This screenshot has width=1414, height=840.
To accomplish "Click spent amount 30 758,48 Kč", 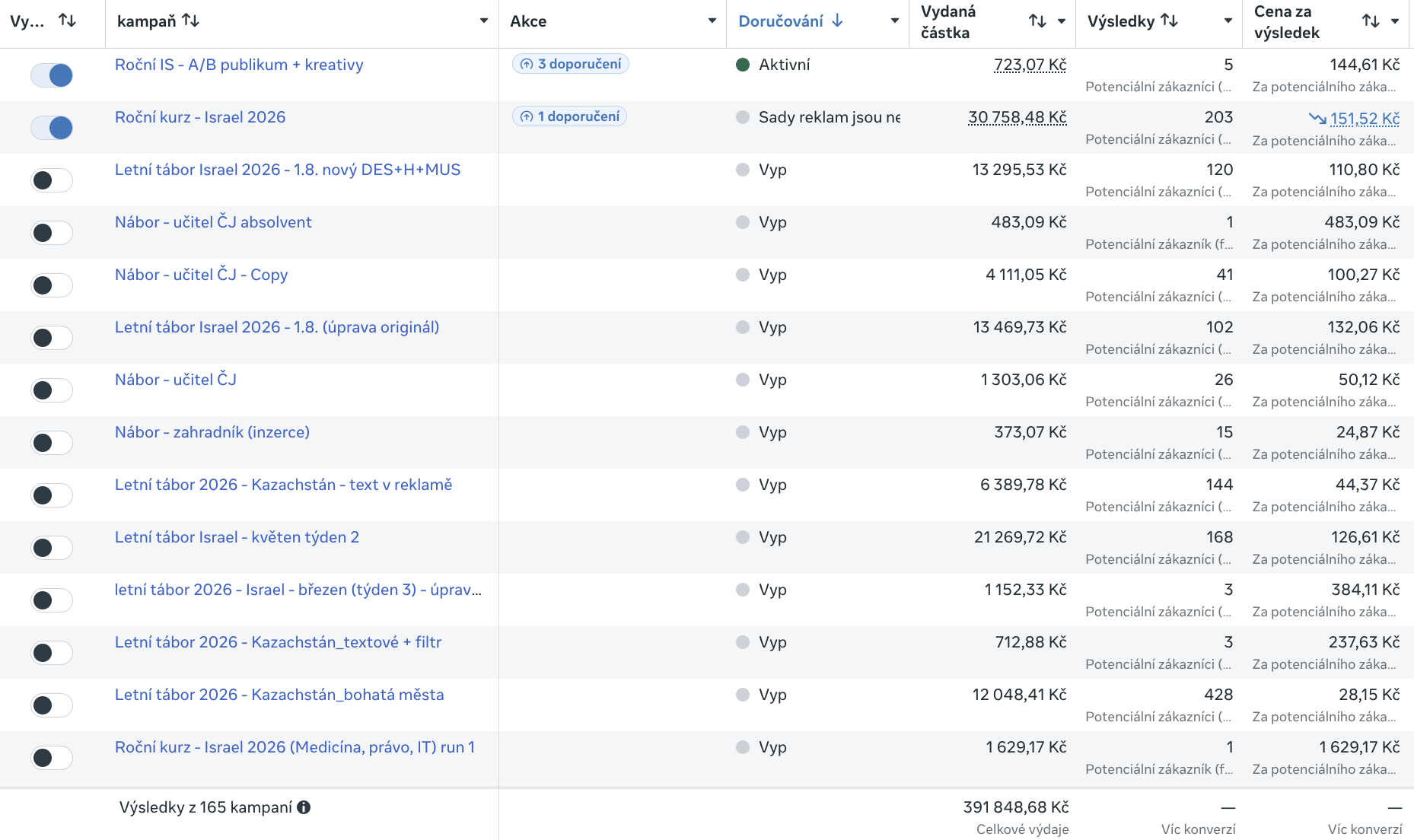I will pyautogui.click(x=1018, y=117).
